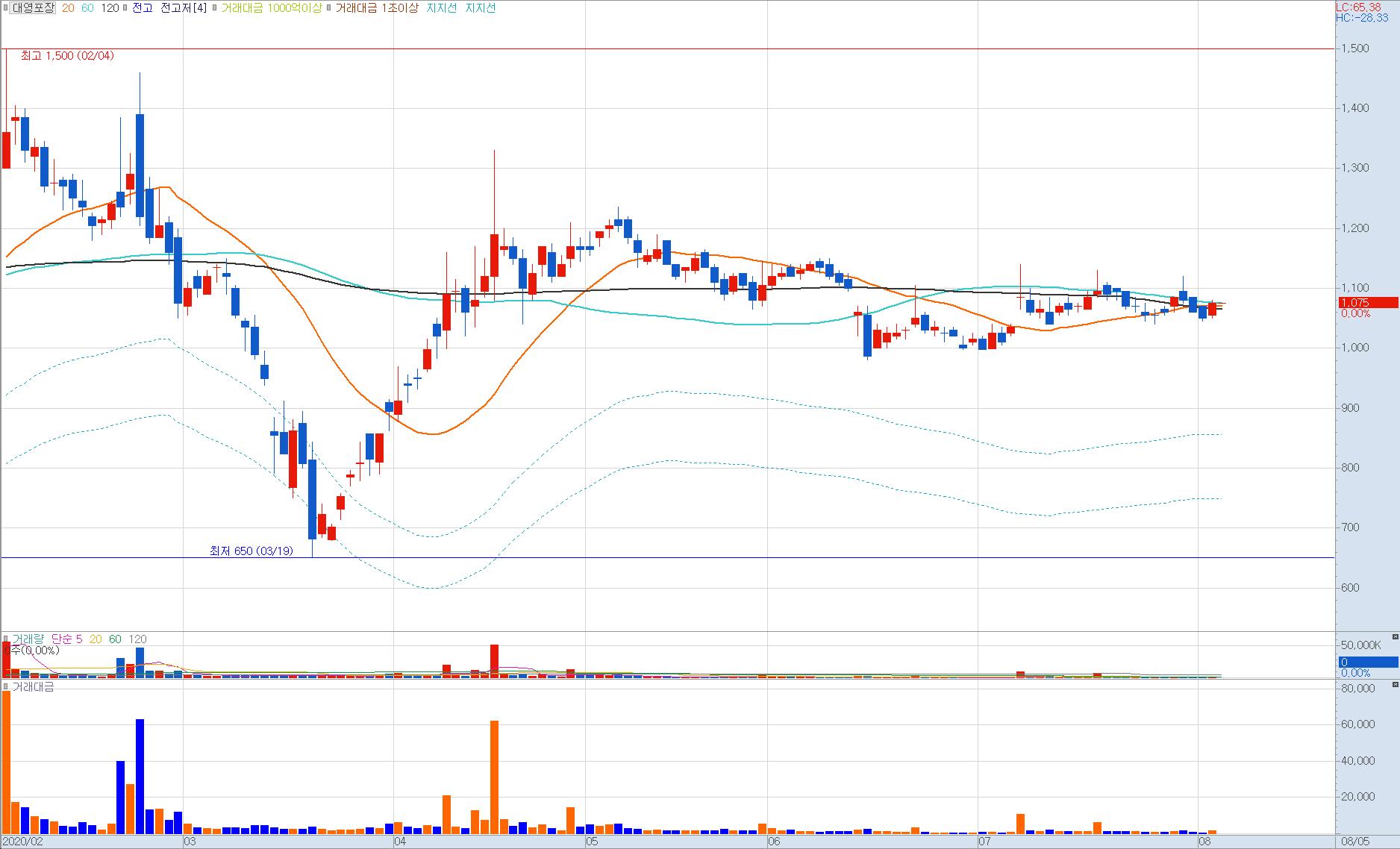Click the LC:65.38 readout
Viewport: 1400px width, 849px height.
tap(1359, 7)
